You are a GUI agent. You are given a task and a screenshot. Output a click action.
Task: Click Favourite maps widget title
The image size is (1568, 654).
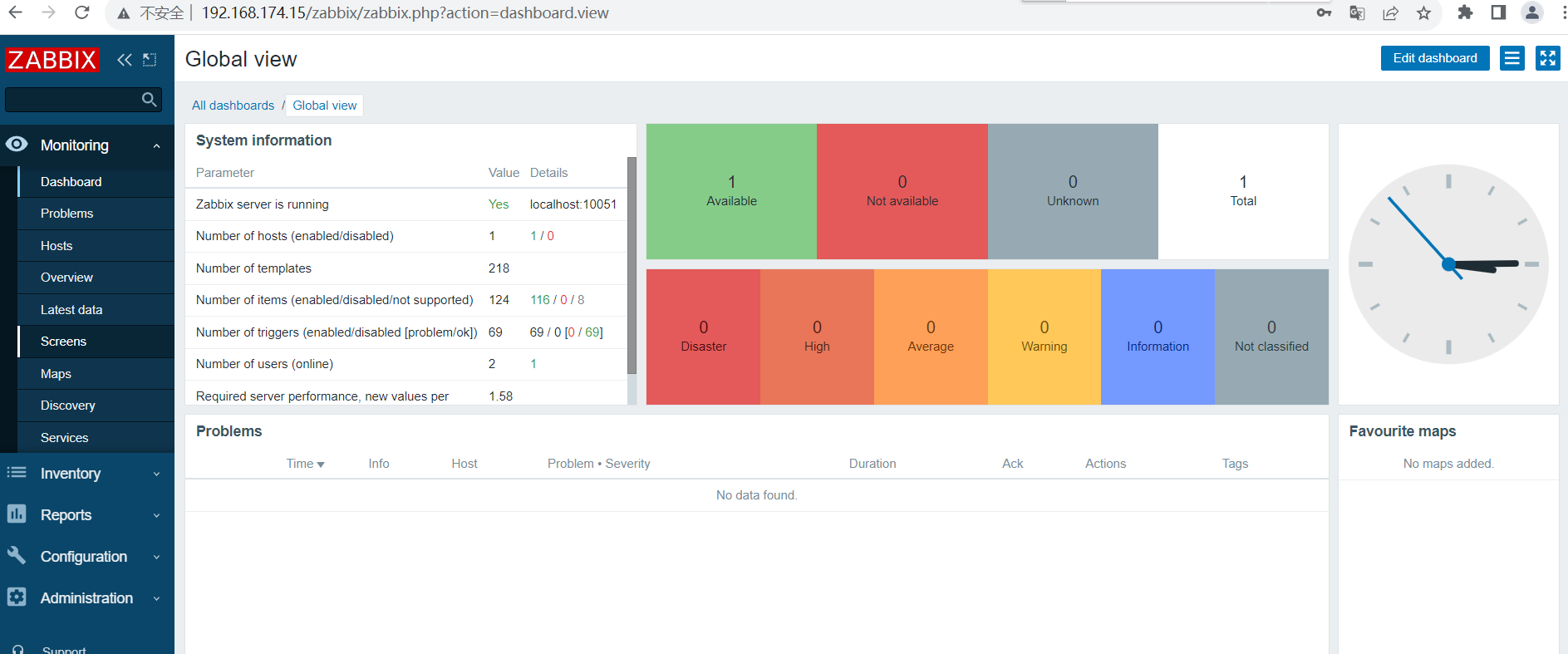click(1402, 431)
